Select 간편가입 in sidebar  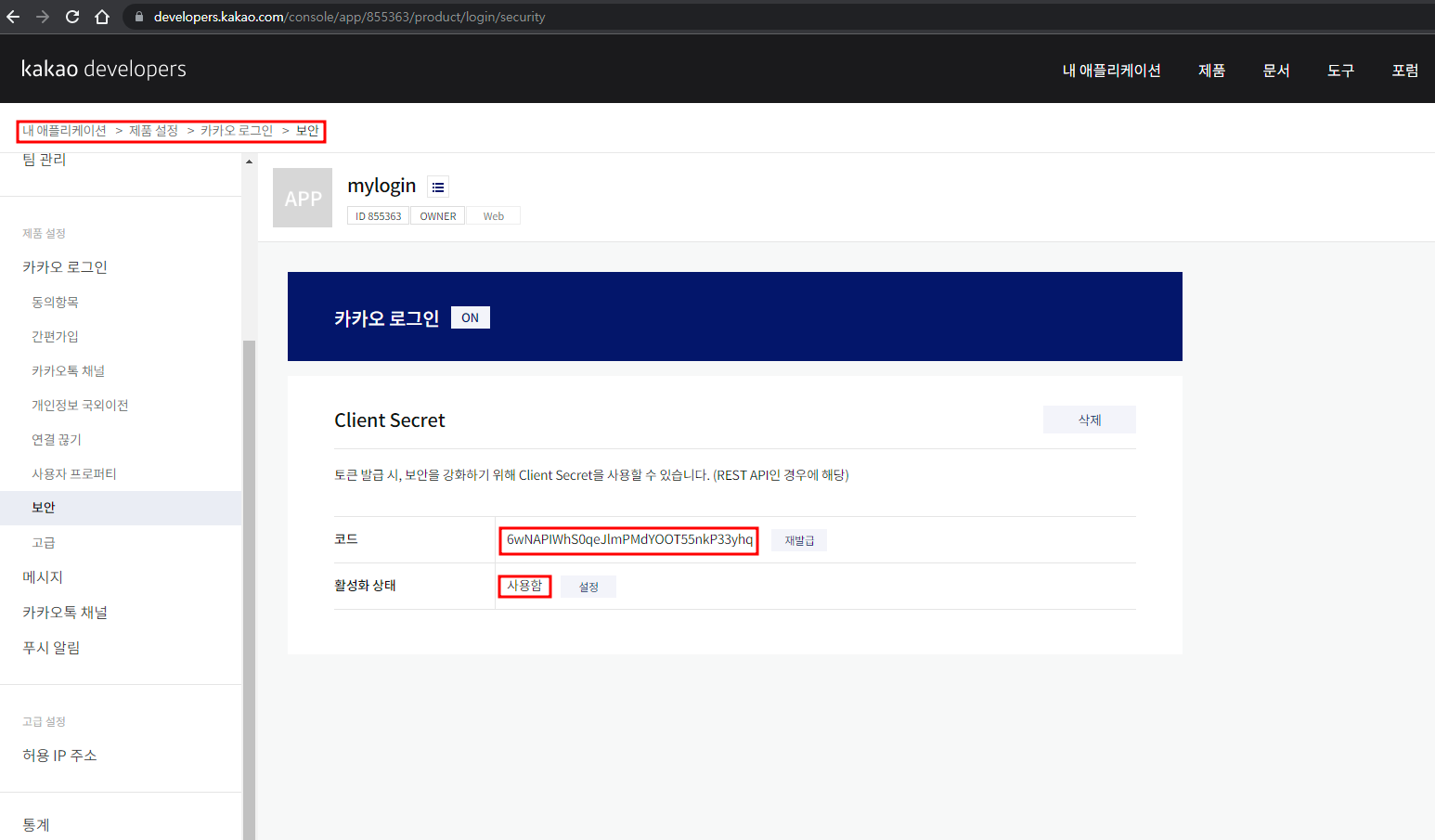[55, 337]
